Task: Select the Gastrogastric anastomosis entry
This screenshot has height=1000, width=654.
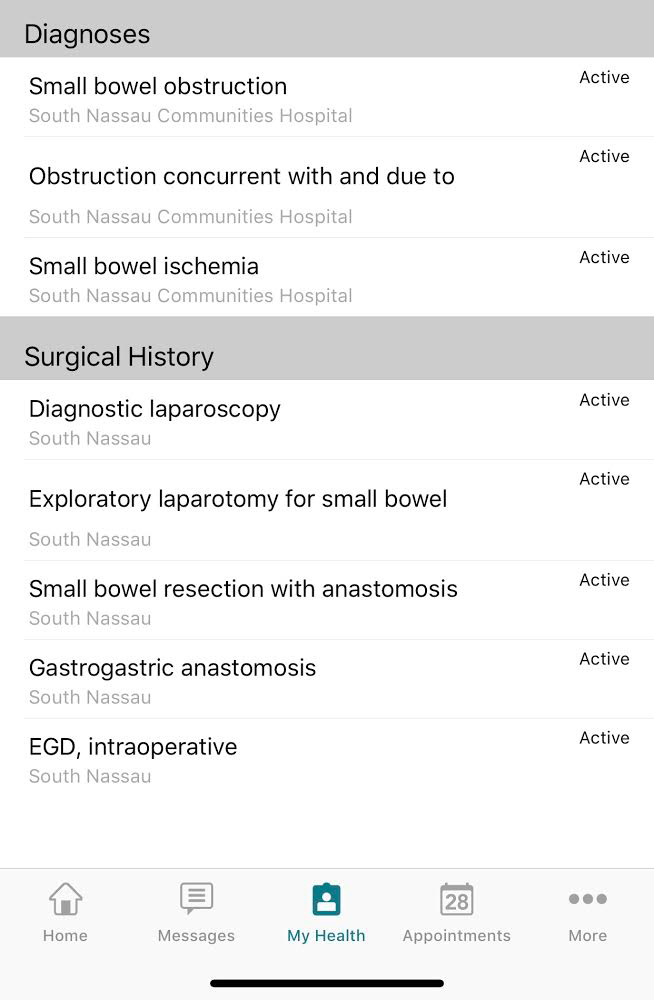Action: coord(327,679)
